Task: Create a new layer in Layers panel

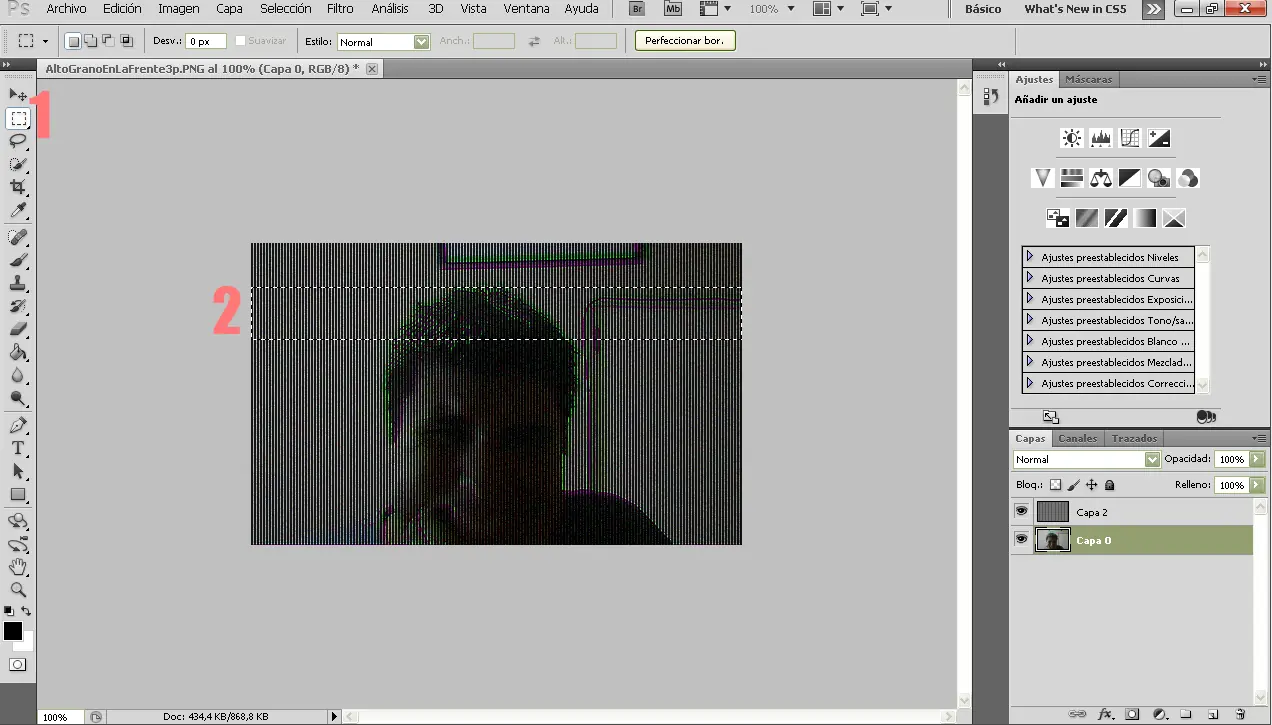Action: (1213, 714)
